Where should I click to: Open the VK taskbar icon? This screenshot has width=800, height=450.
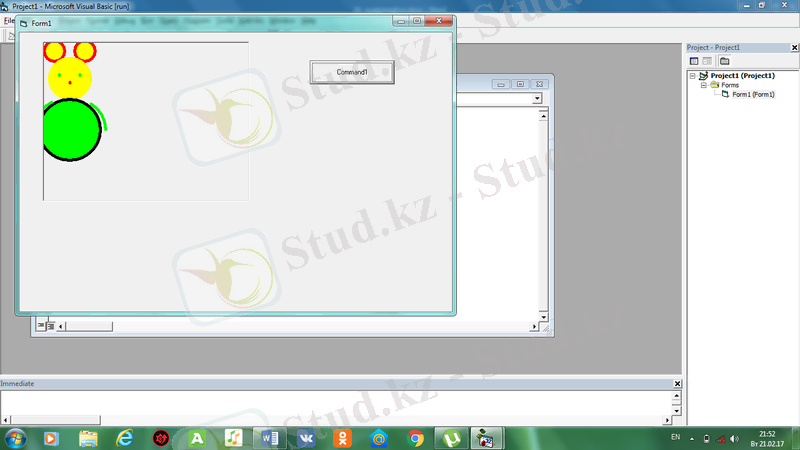(306, 437)
